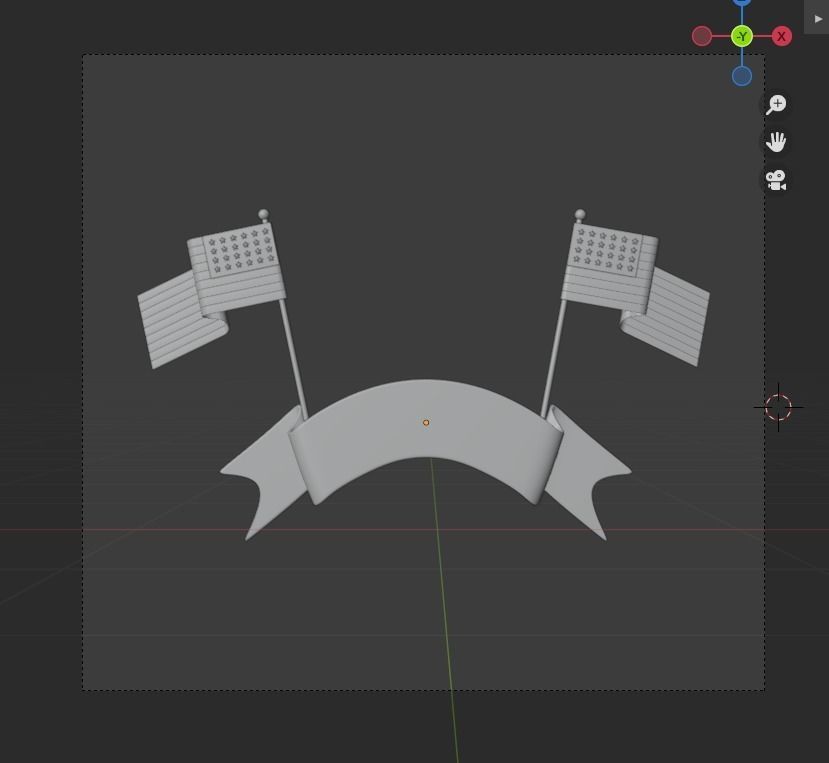Click the 3D cursor crosshair
Image resolution: width=829 pixels, height=763 pixels.
[x=778, y=407]
